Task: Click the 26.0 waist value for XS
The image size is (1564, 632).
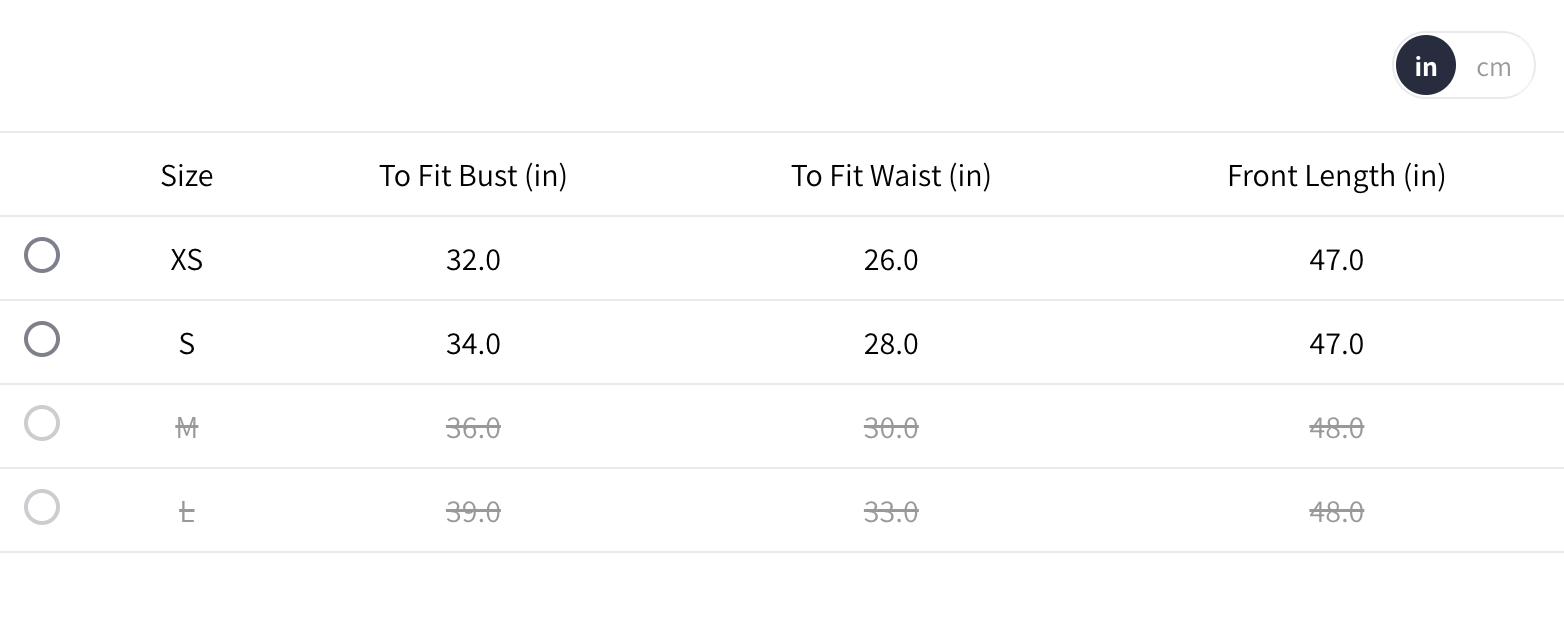Action: tap(891, 260)
